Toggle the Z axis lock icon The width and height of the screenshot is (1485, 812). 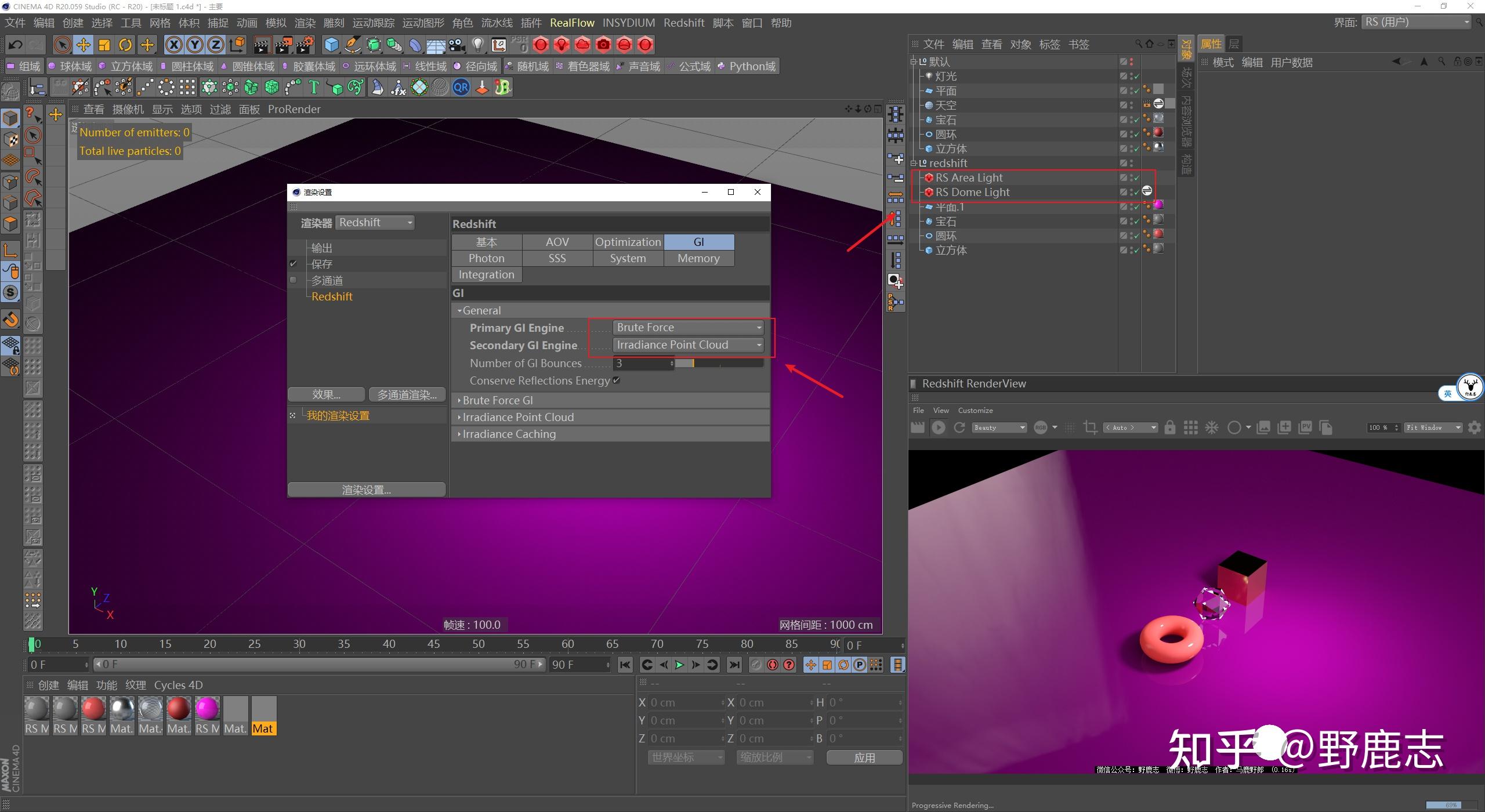216,45
